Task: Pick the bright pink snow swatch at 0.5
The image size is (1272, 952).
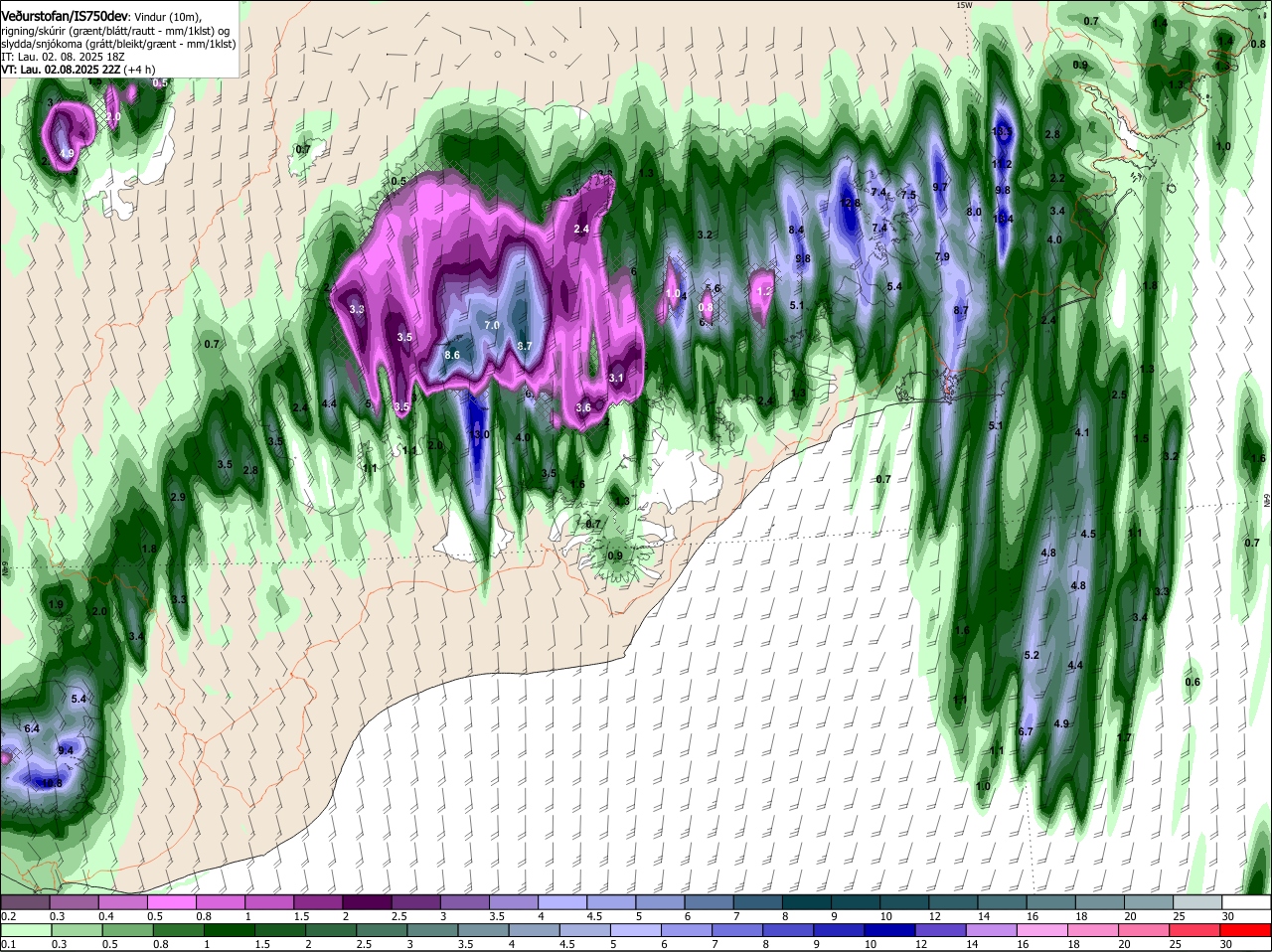Action: [x=171, y=902]
